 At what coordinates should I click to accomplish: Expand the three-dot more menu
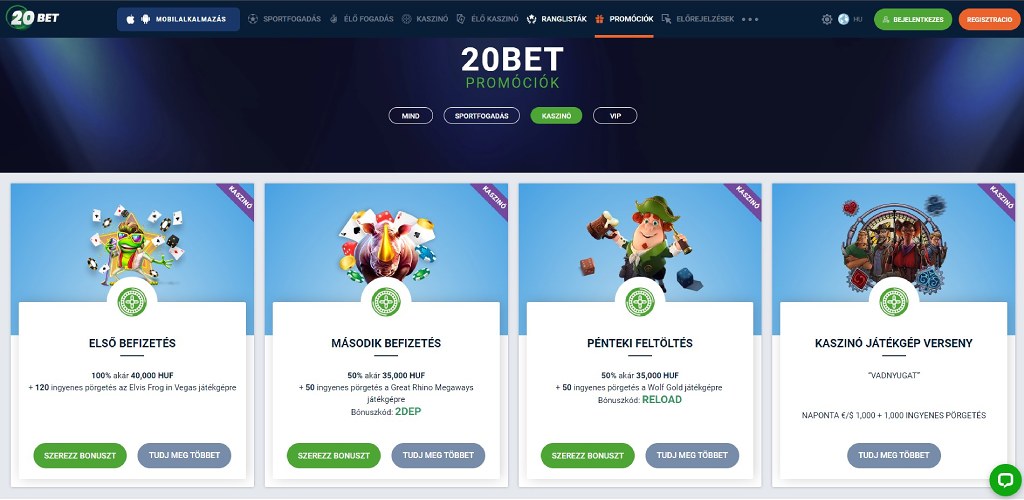pyautogui.click(x=750, y=20)
